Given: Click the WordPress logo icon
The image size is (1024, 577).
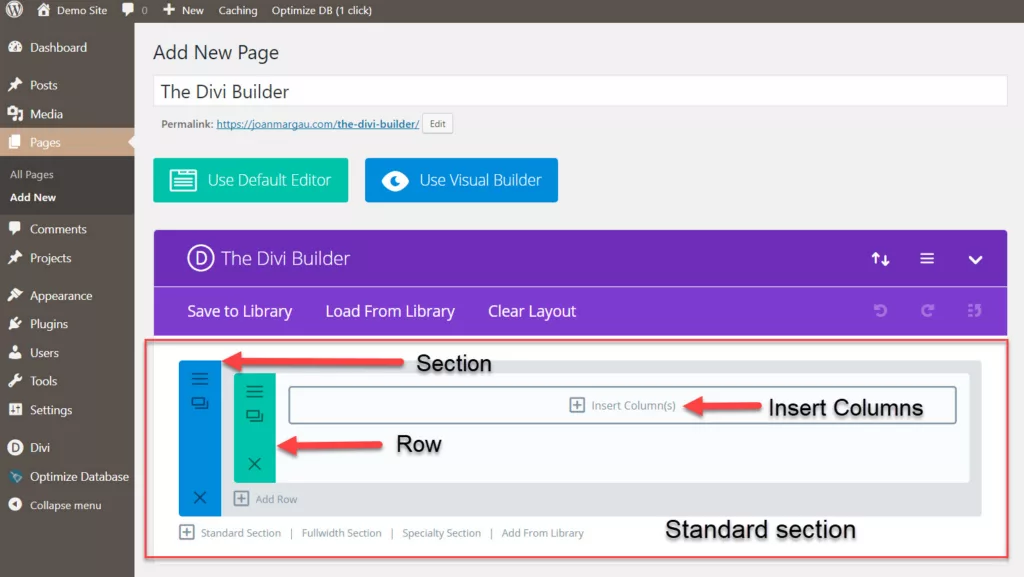Looking at the screenshot, I should (14, 10).
